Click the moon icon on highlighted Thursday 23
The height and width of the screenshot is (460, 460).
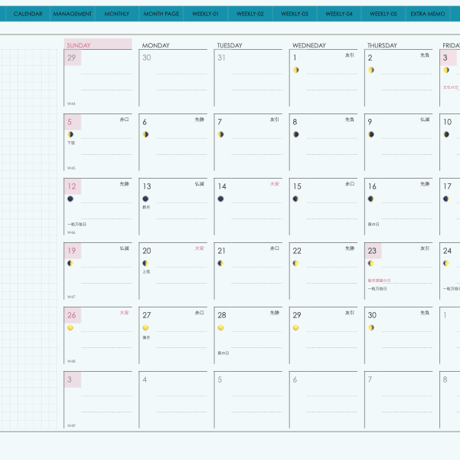coord(371,263)
